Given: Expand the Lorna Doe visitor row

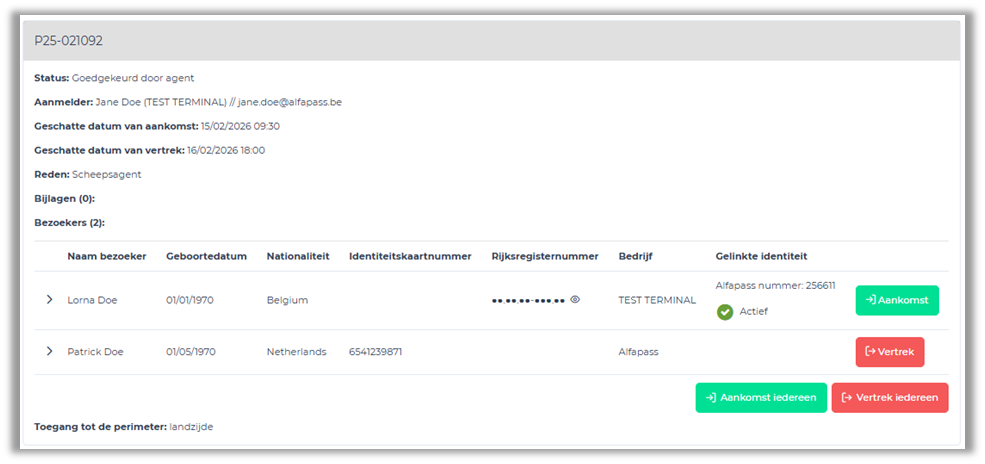Looking at the screenshot, I should 49,299.
